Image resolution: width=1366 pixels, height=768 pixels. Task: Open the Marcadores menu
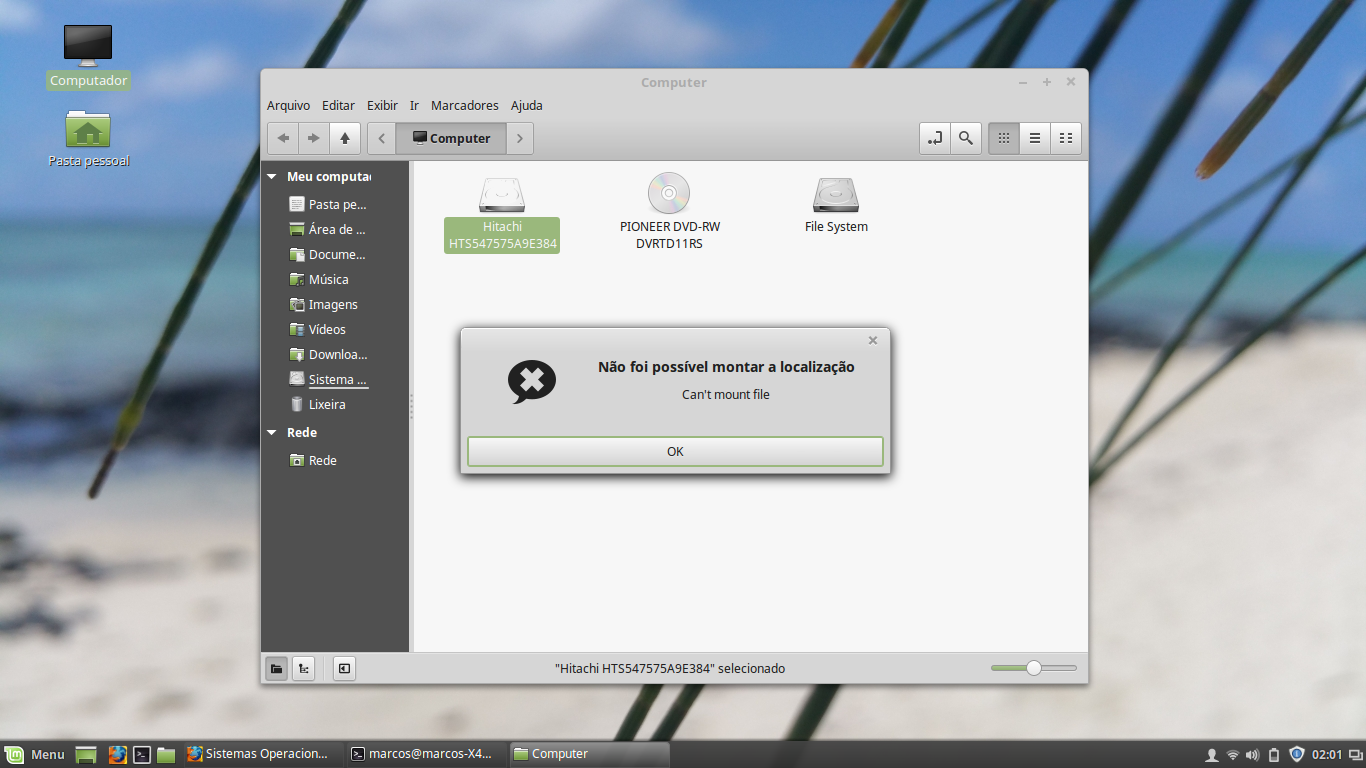464,105
